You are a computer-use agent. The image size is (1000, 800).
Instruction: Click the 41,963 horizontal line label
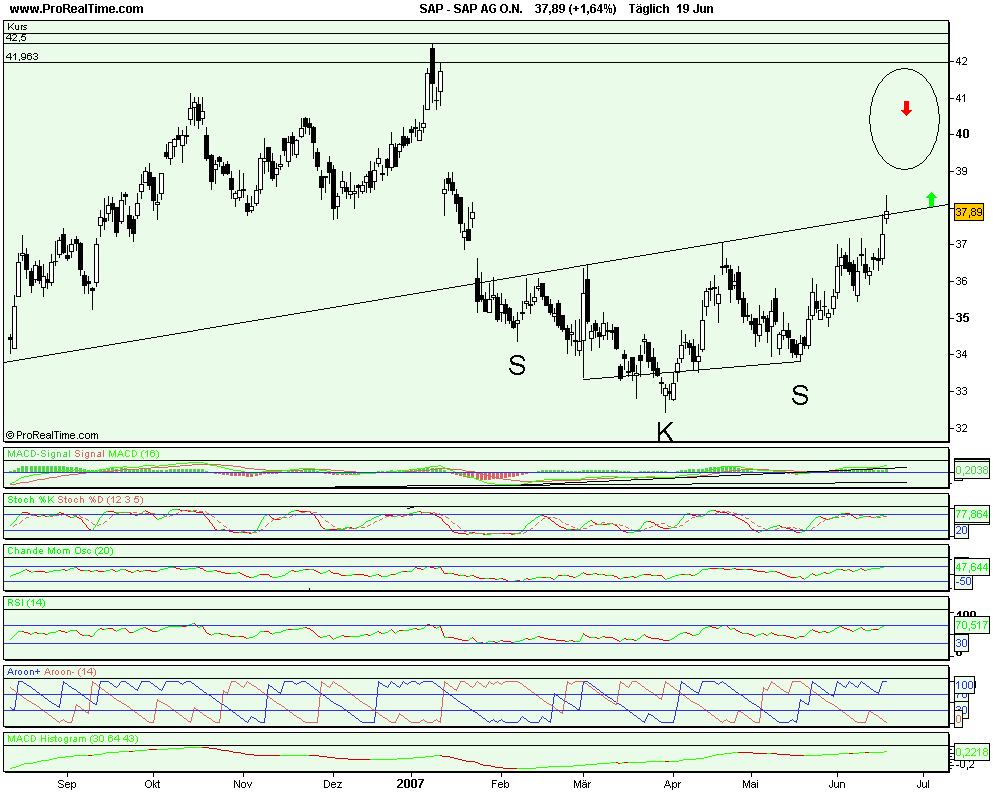click(22, 56)
